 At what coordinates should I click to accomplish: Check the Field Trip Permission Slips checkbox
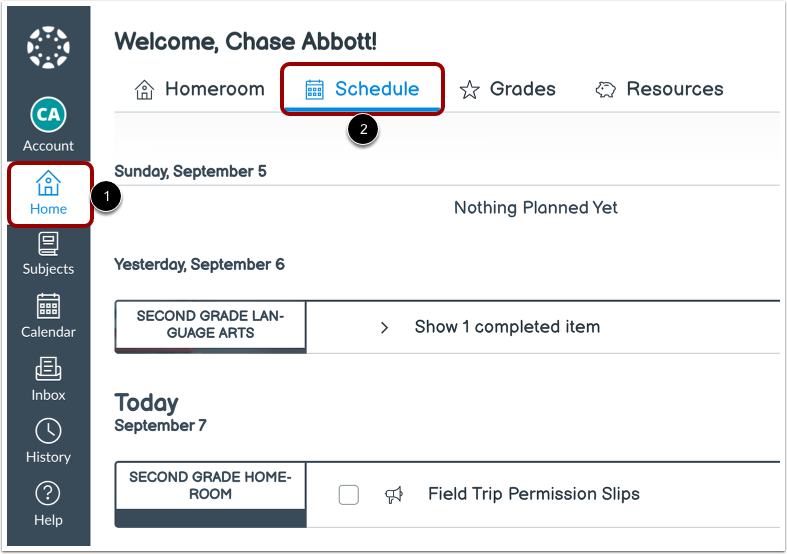[x=348, y=494]
